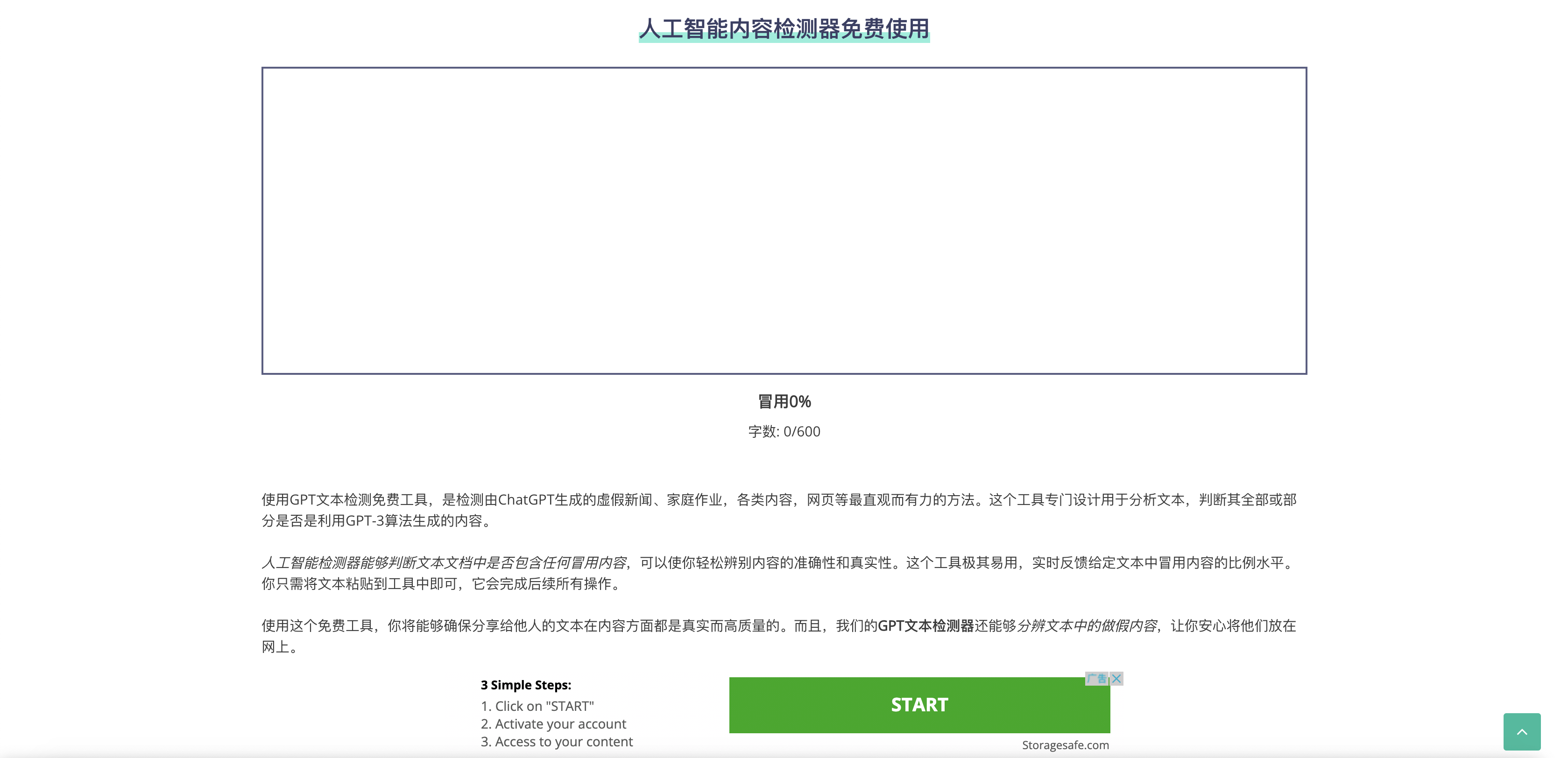Screen dimensions: 1568x758
Task: Click inside the large text input box
Action: pyautogui.click(x=784, y=220)
